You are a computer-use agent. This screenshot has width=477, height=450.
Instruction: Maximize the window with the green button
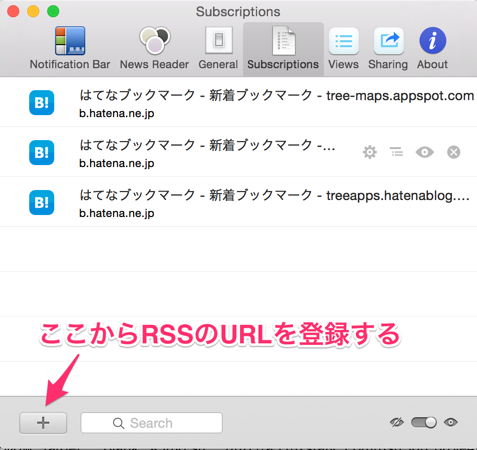tap(53, 11)
